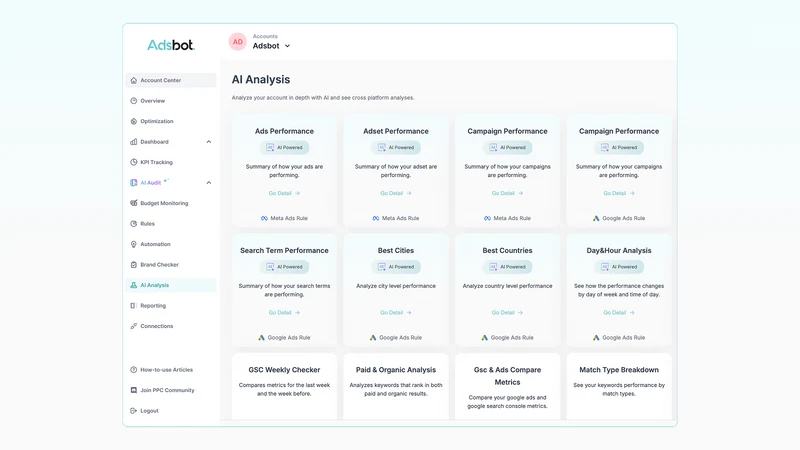Select AI Analysis in the sidebar

[x=171, y=285]
